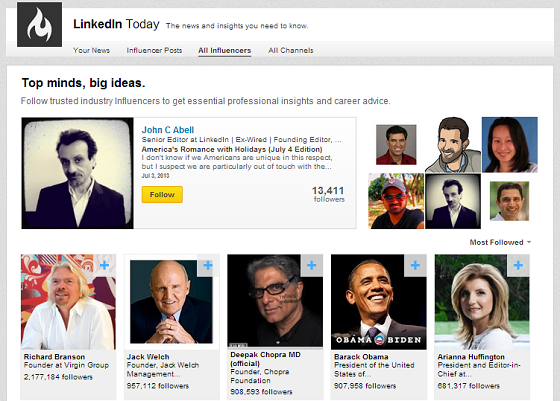
Task: Select the All Influencers tab
Action: point(225,50)
